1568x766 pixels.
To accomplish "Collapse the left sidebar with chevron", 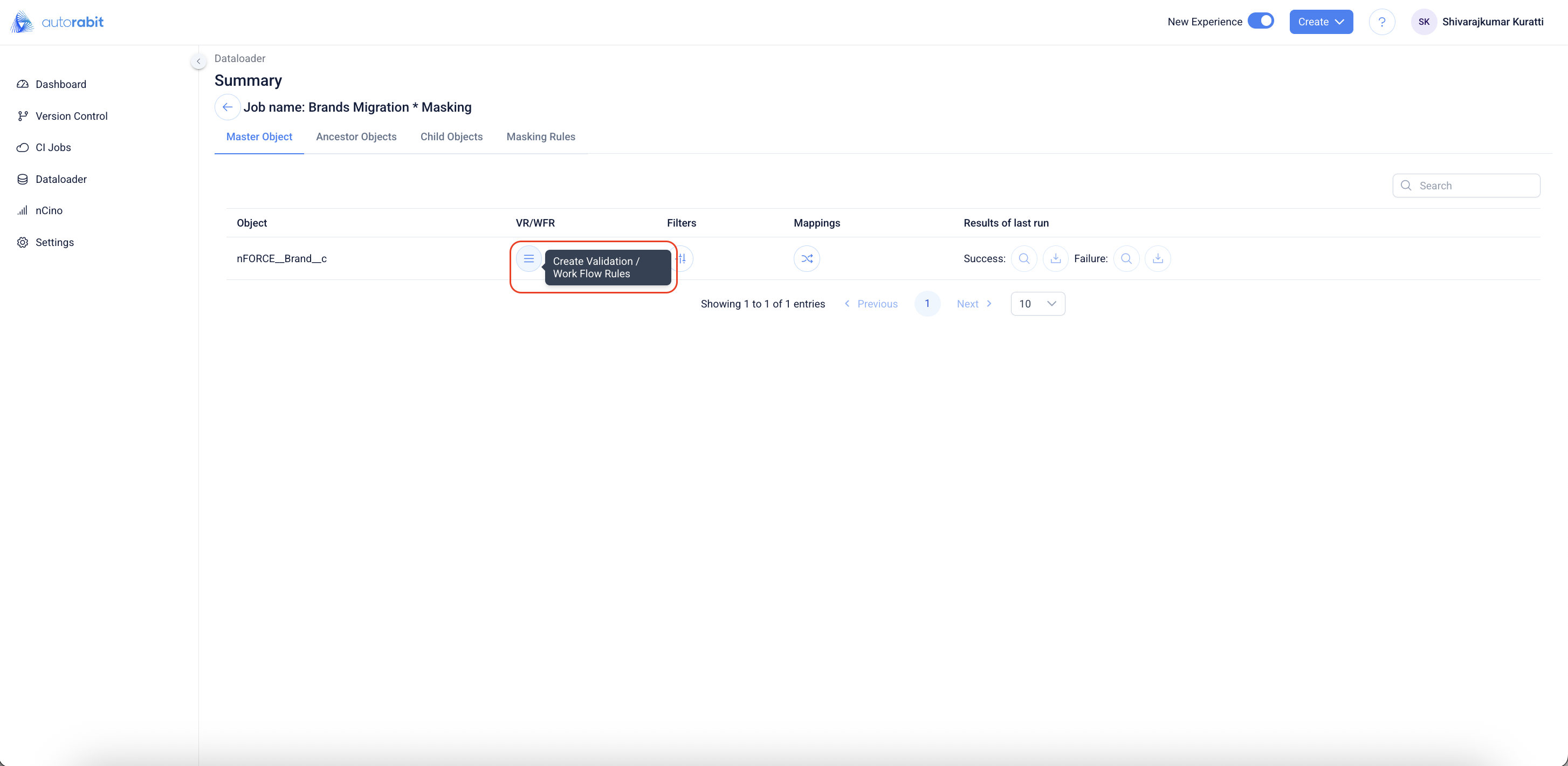I will [198, 61].
